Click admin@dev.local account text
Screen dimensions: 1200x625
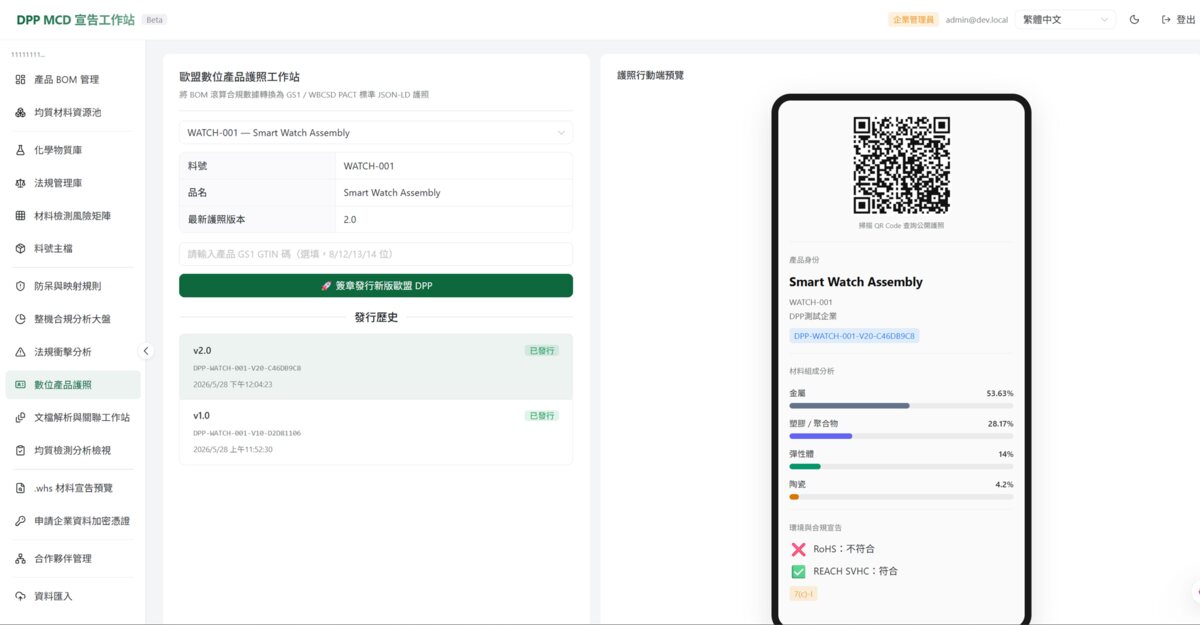977,19
